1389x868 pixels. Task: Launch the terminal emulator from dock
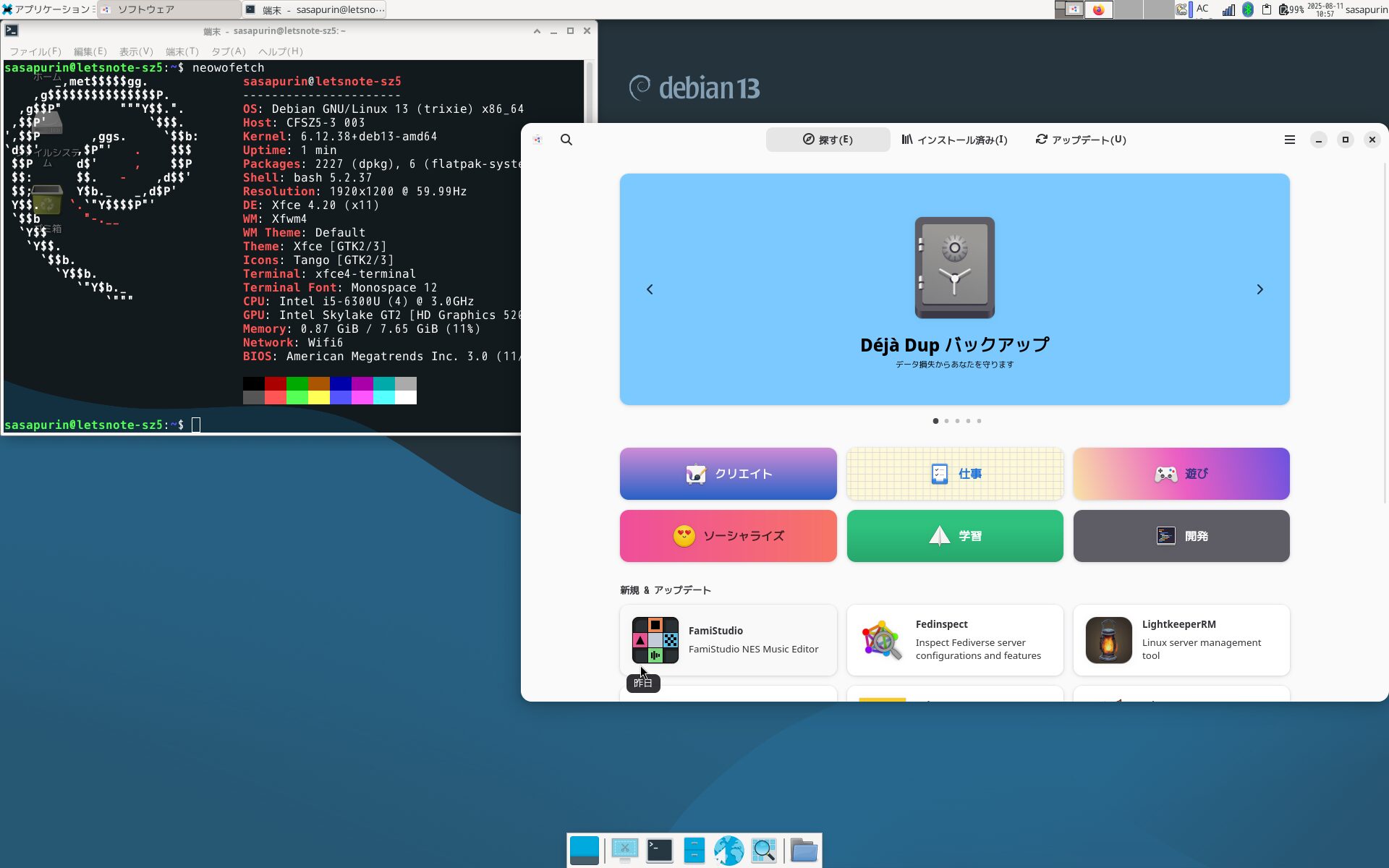[x=660, y=851]
